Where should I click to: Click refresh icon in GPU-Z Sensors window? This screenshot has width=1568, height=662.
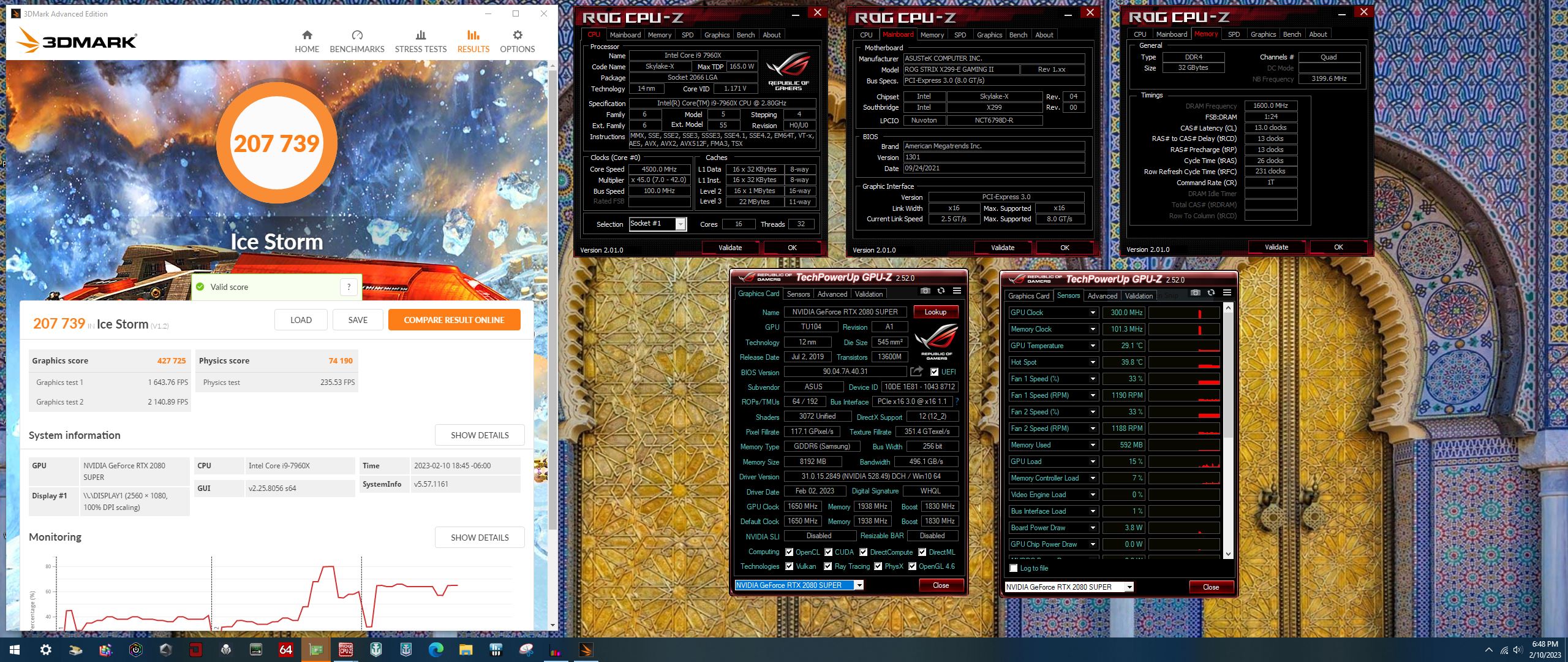(1211, 293)
